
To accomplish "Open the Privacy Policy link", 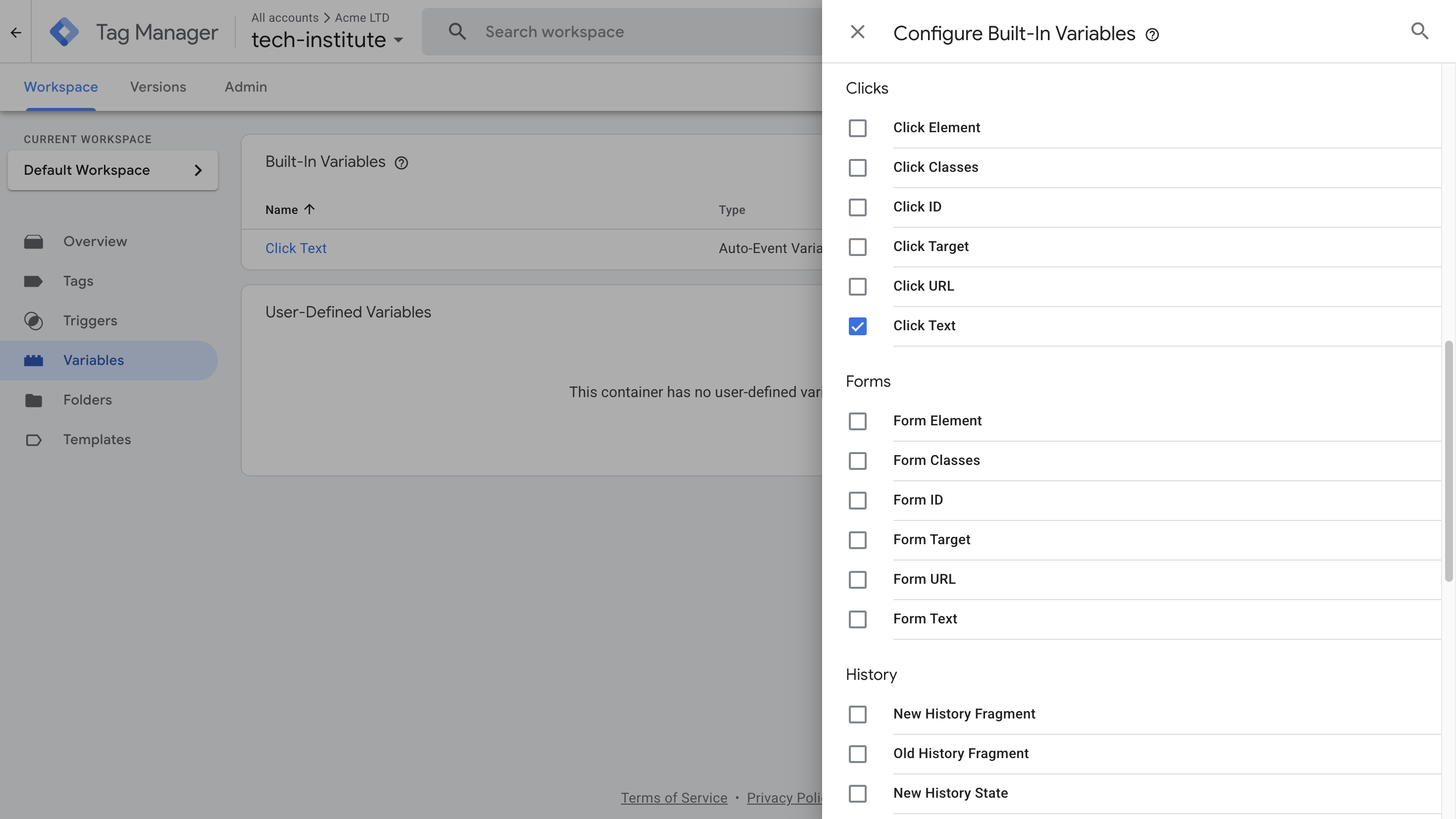I will coord(784,798).
